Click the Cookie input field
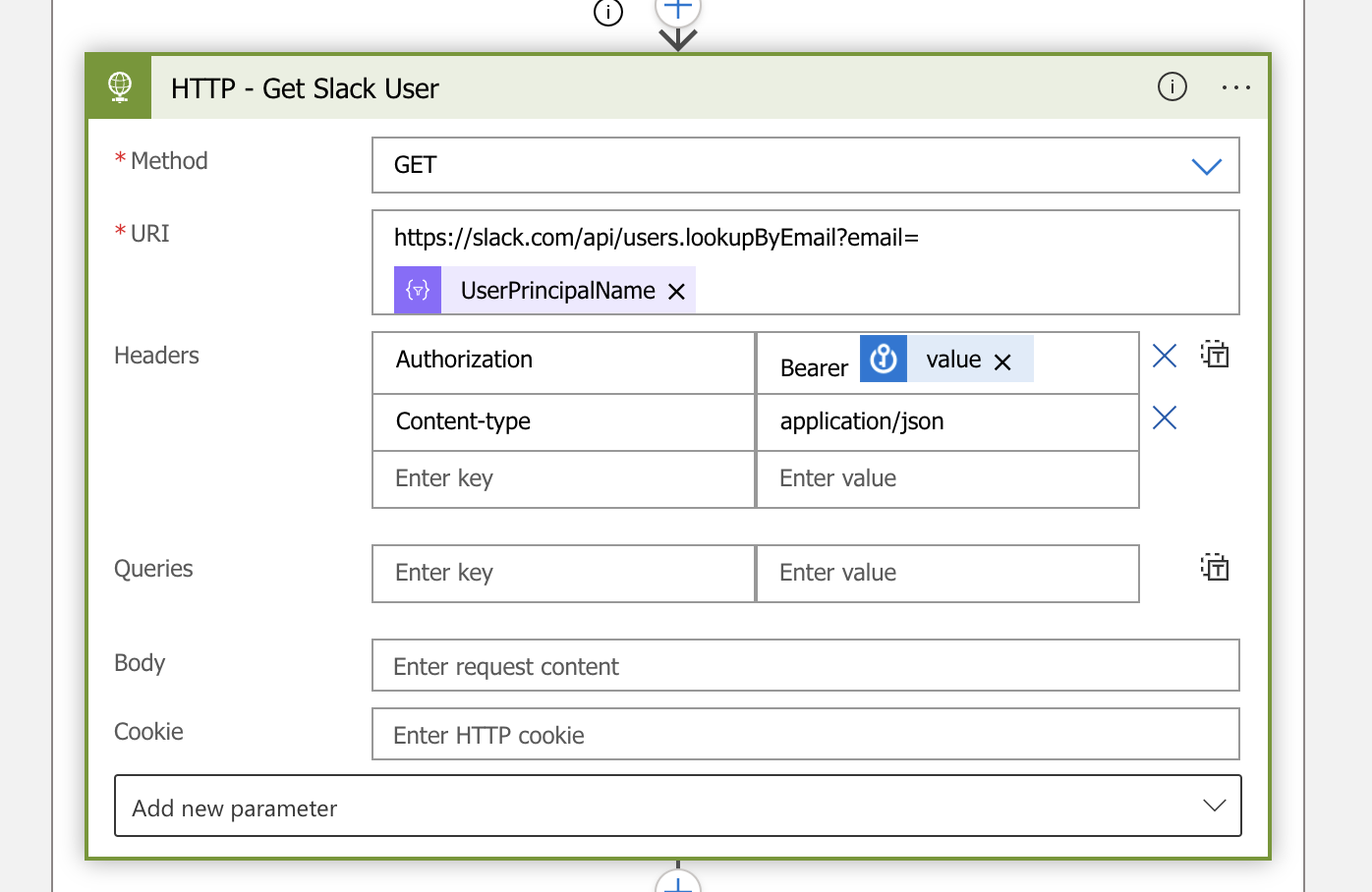 [x=805, y=735]
